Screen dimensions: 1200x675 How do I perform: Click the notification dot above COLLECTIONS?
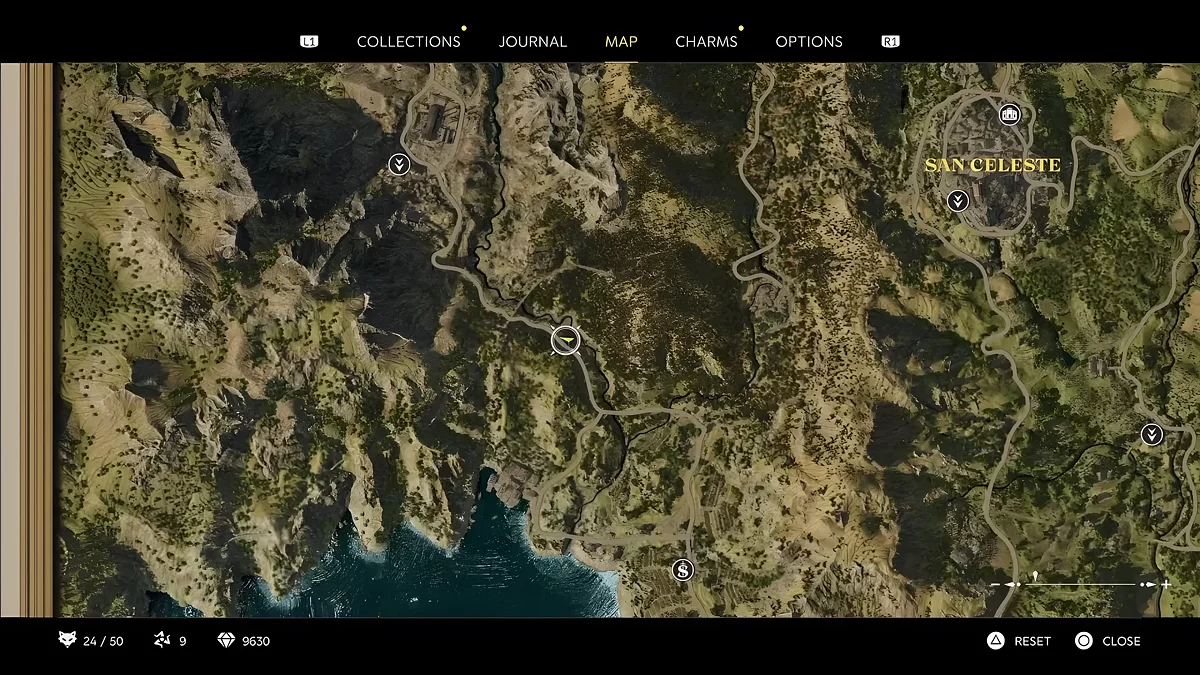[x=464, y=28]
